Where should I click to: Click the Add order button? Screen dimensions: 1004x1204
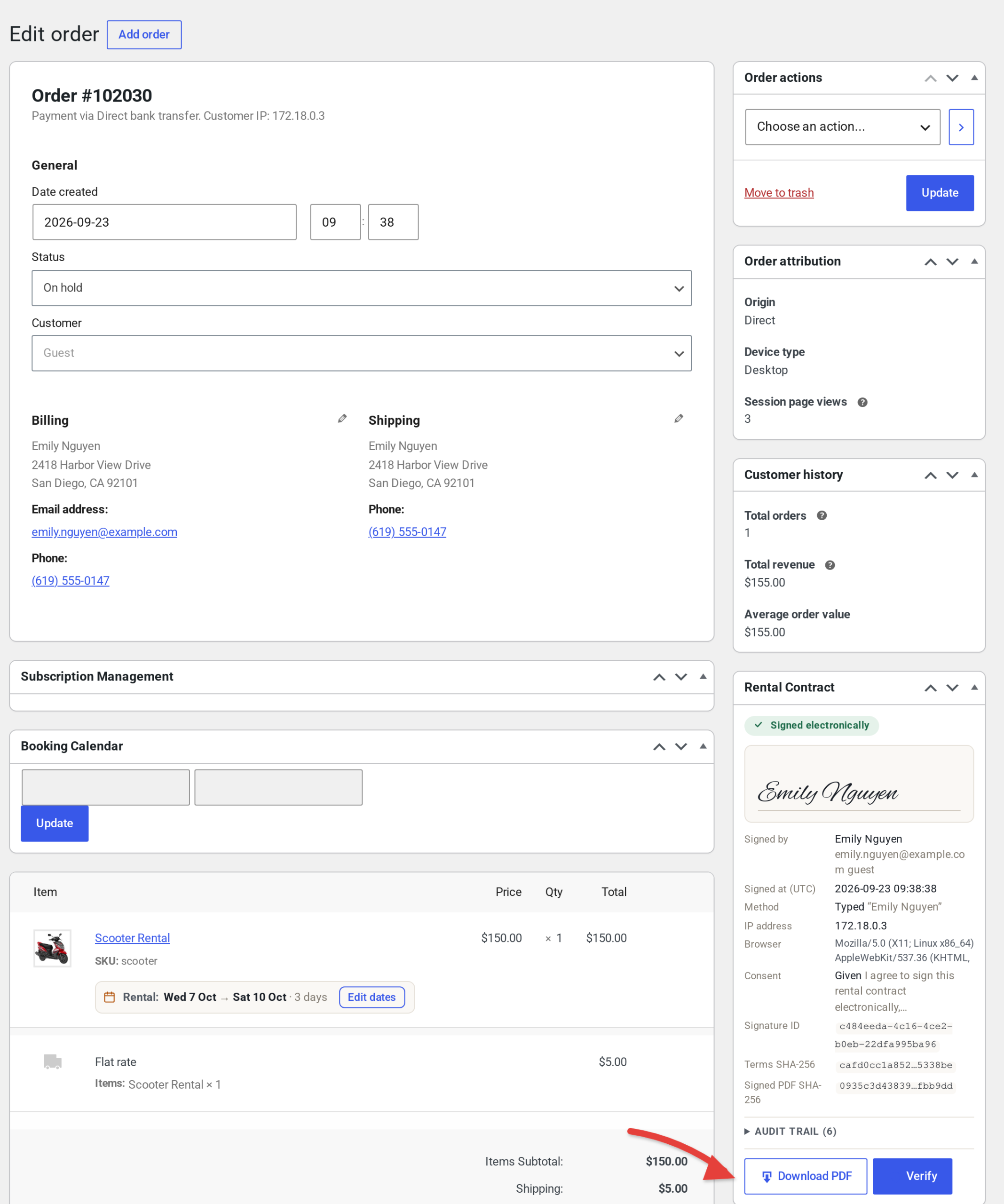point(144,34)
